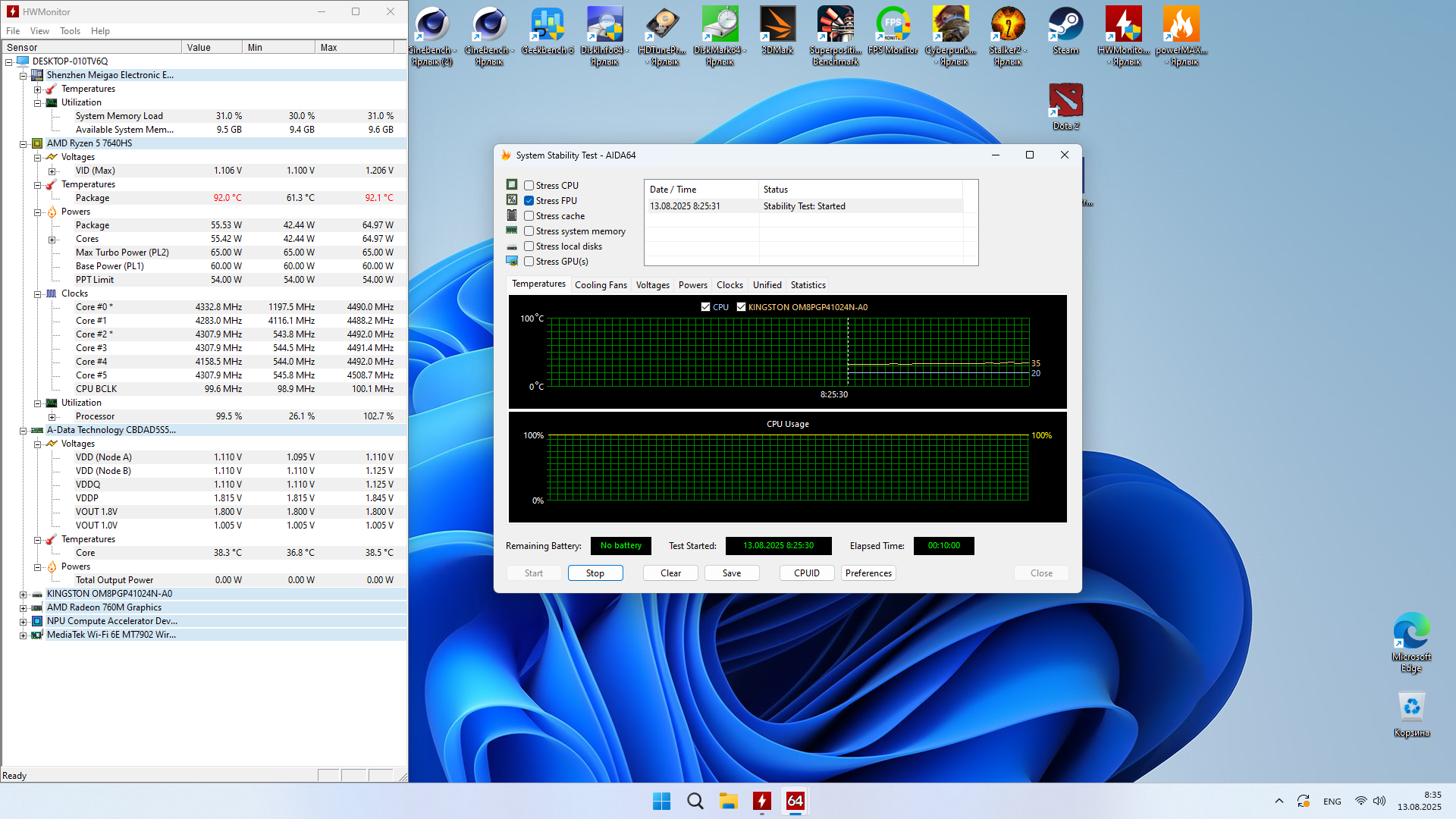Click the AIDA64 taskbar icon
Screen dimensions: 1456x819
point(795,801)
